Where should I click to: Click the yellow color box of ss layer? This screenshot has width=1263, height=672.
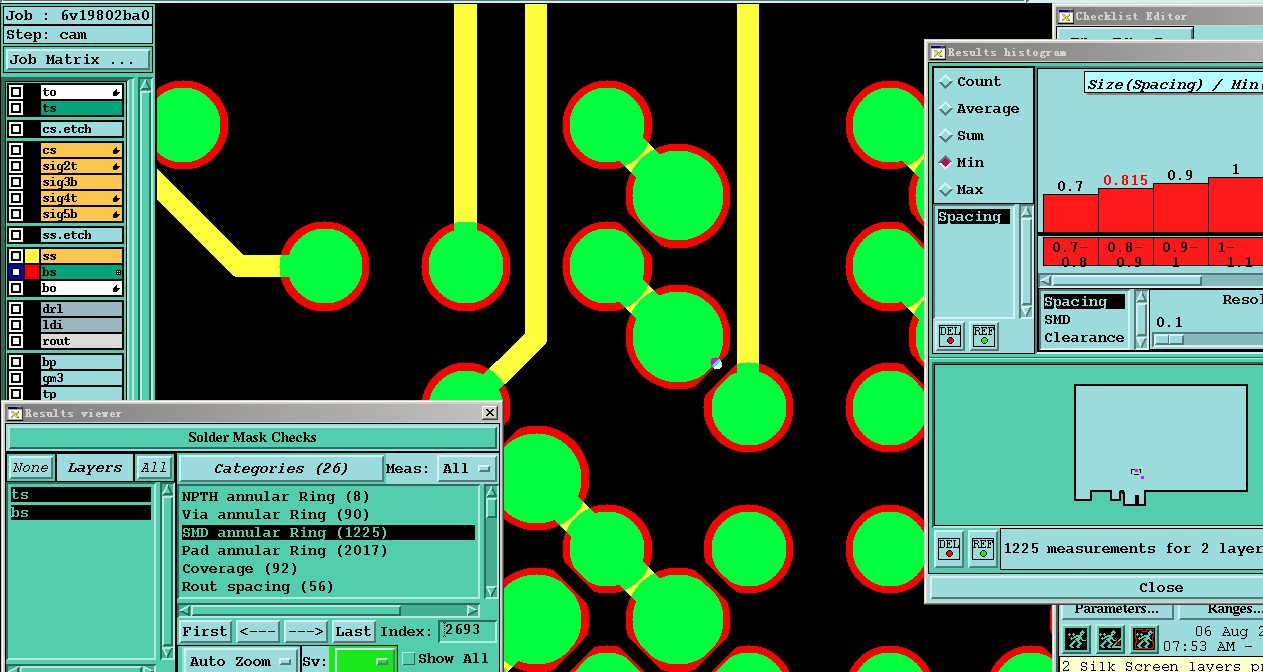click(33, 256)
